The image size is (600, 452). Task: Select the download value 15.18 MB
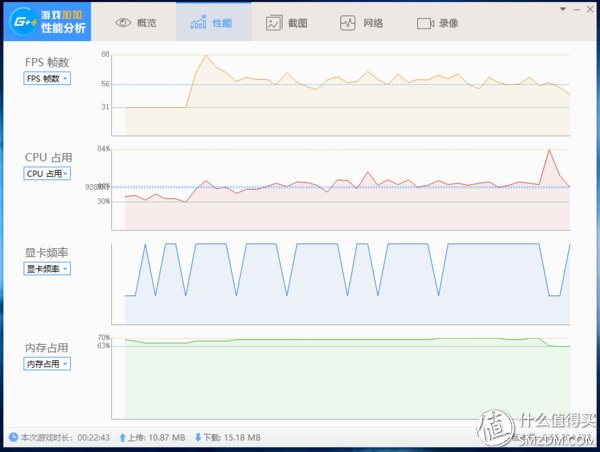coord(242,437)
